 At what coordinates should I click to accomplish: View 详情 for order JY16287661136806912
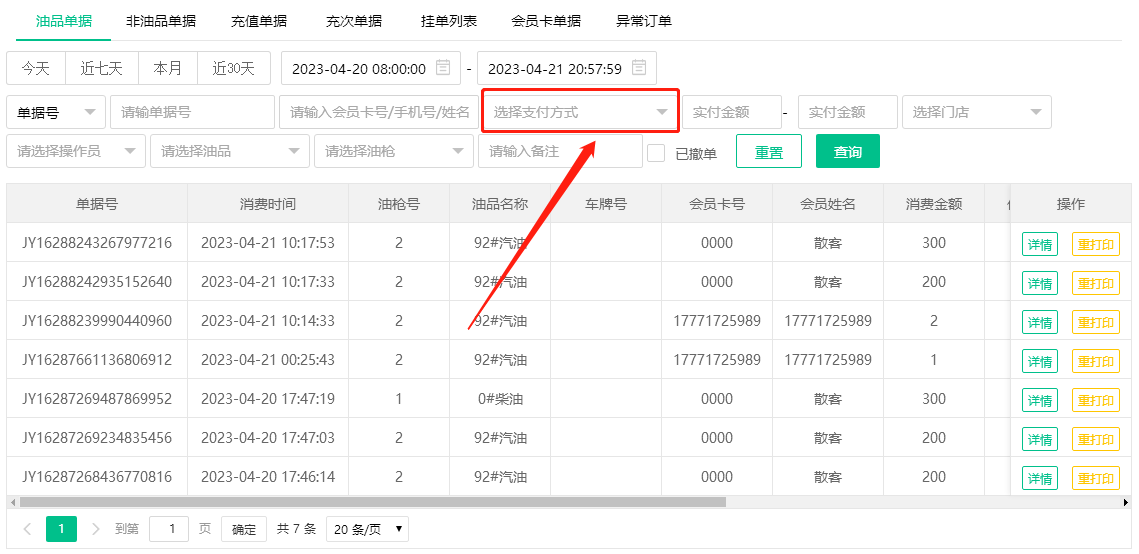pos(1040,362)
